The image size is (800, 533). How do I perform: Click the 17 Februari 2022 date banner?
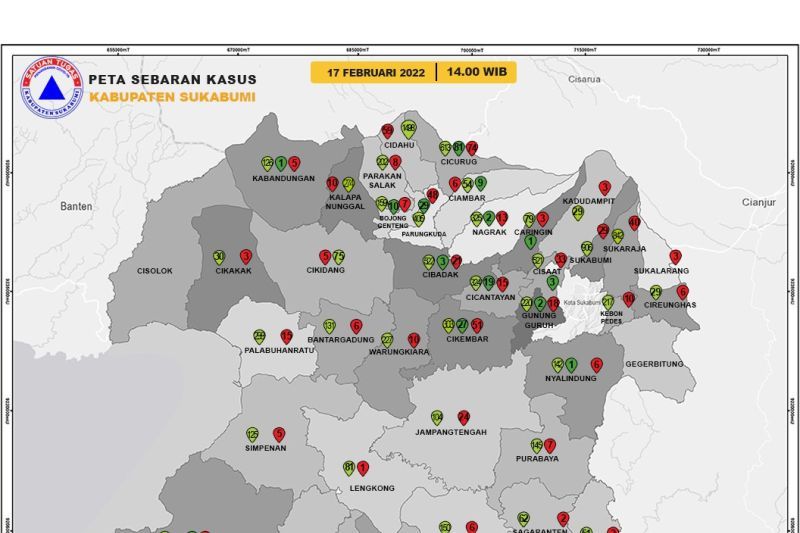(376, 72)
